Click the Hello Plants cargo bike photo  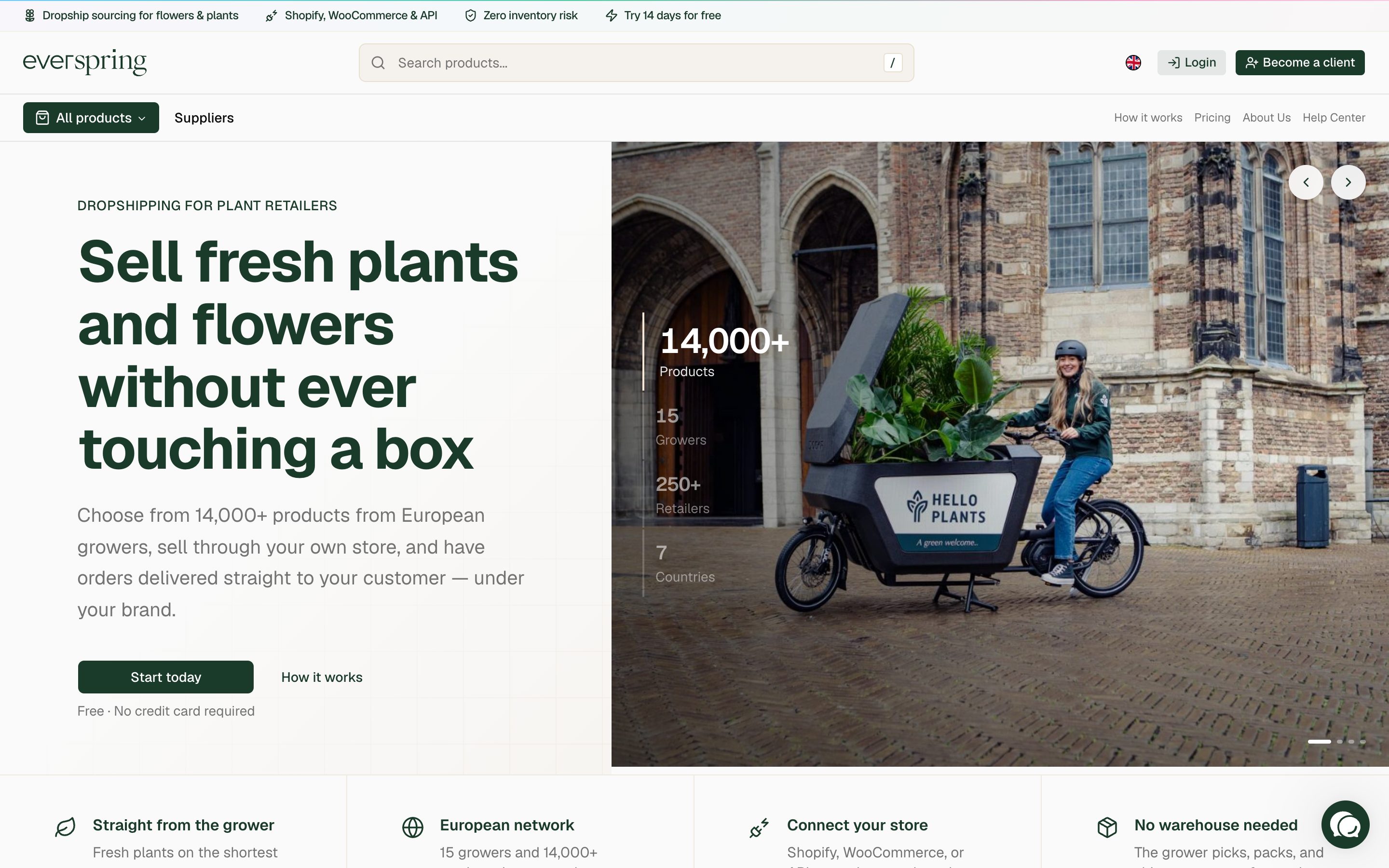click(x=1000, y=454)
